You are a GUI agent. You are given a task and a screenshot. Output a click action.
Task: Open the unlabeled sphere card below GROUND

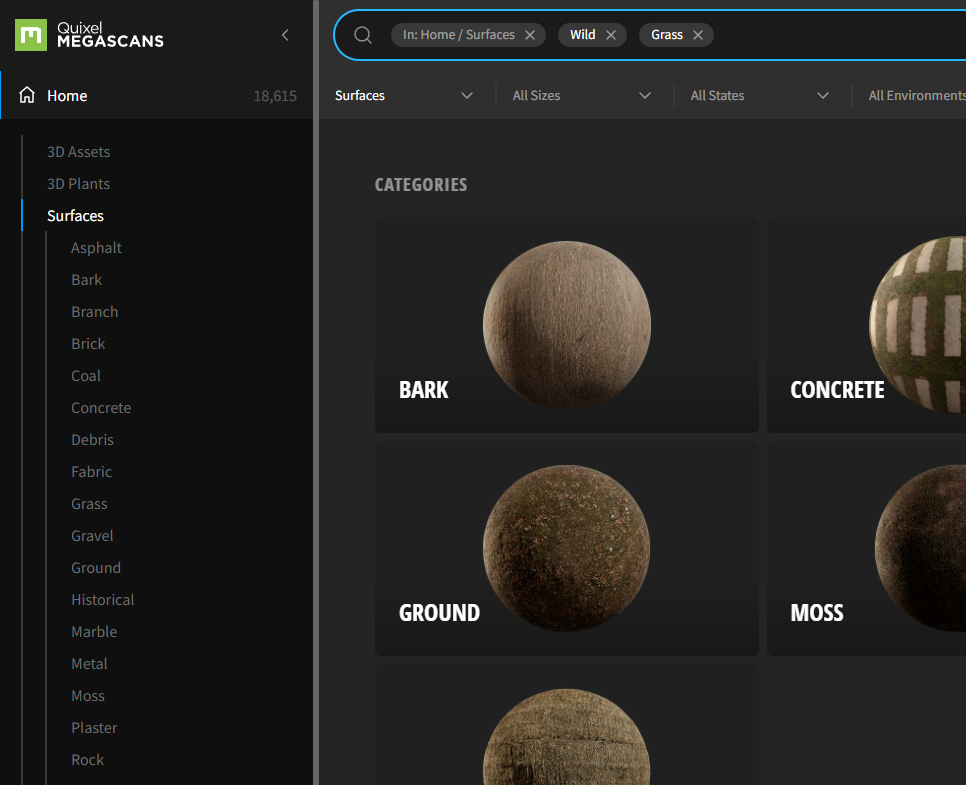click(x=567, y=725)
